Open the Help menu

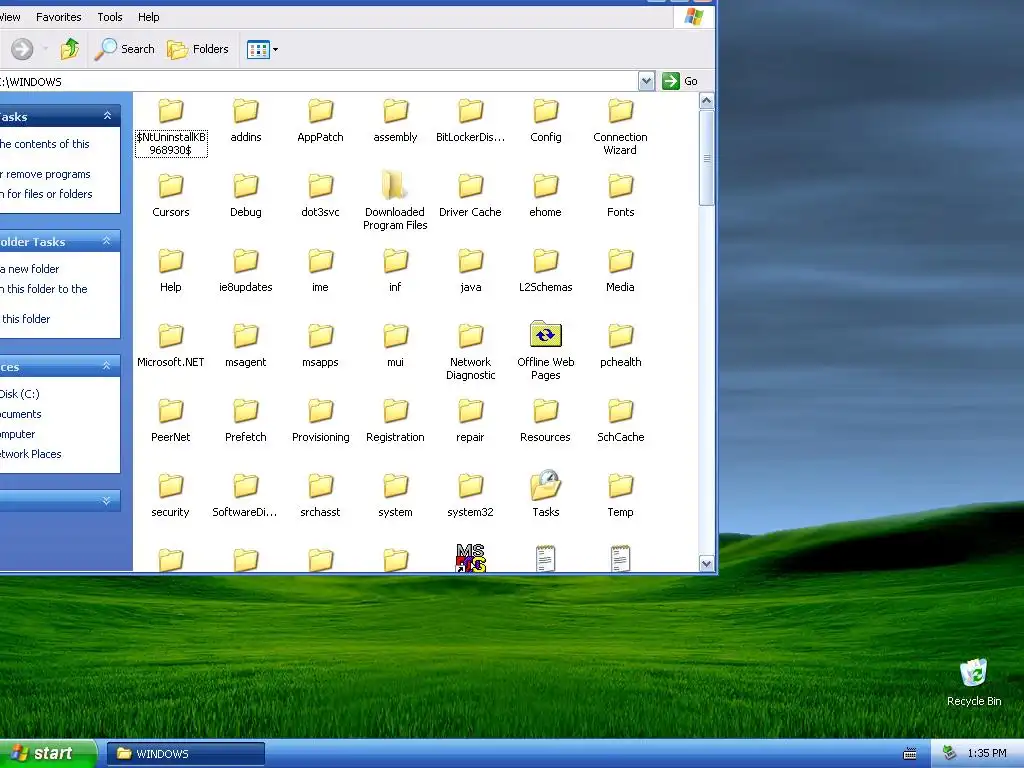pyautogui.click(x=148, y=17)
